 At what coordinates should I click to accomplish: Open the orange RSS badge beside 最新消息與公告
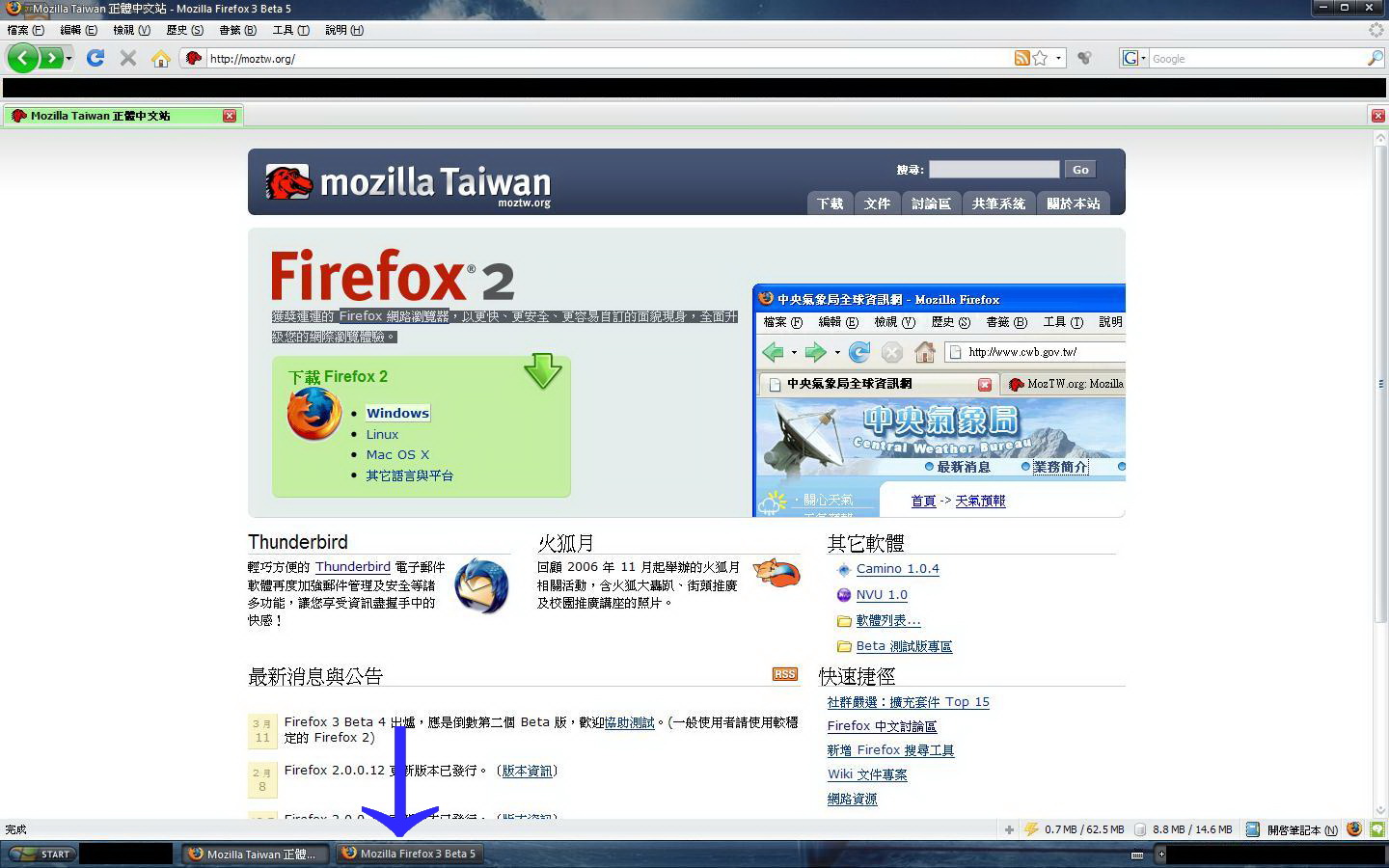(785, 674)
